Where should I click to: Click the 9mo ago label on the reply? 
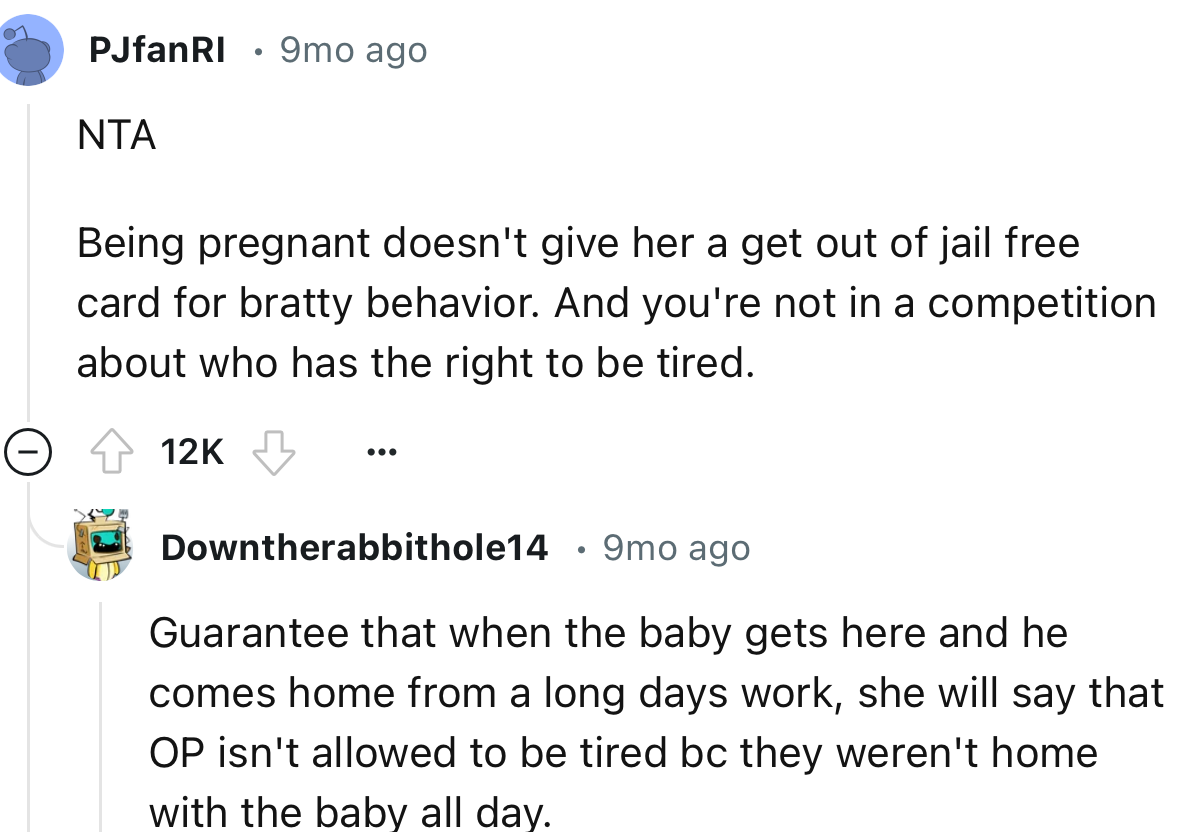[x=676, y=547]
